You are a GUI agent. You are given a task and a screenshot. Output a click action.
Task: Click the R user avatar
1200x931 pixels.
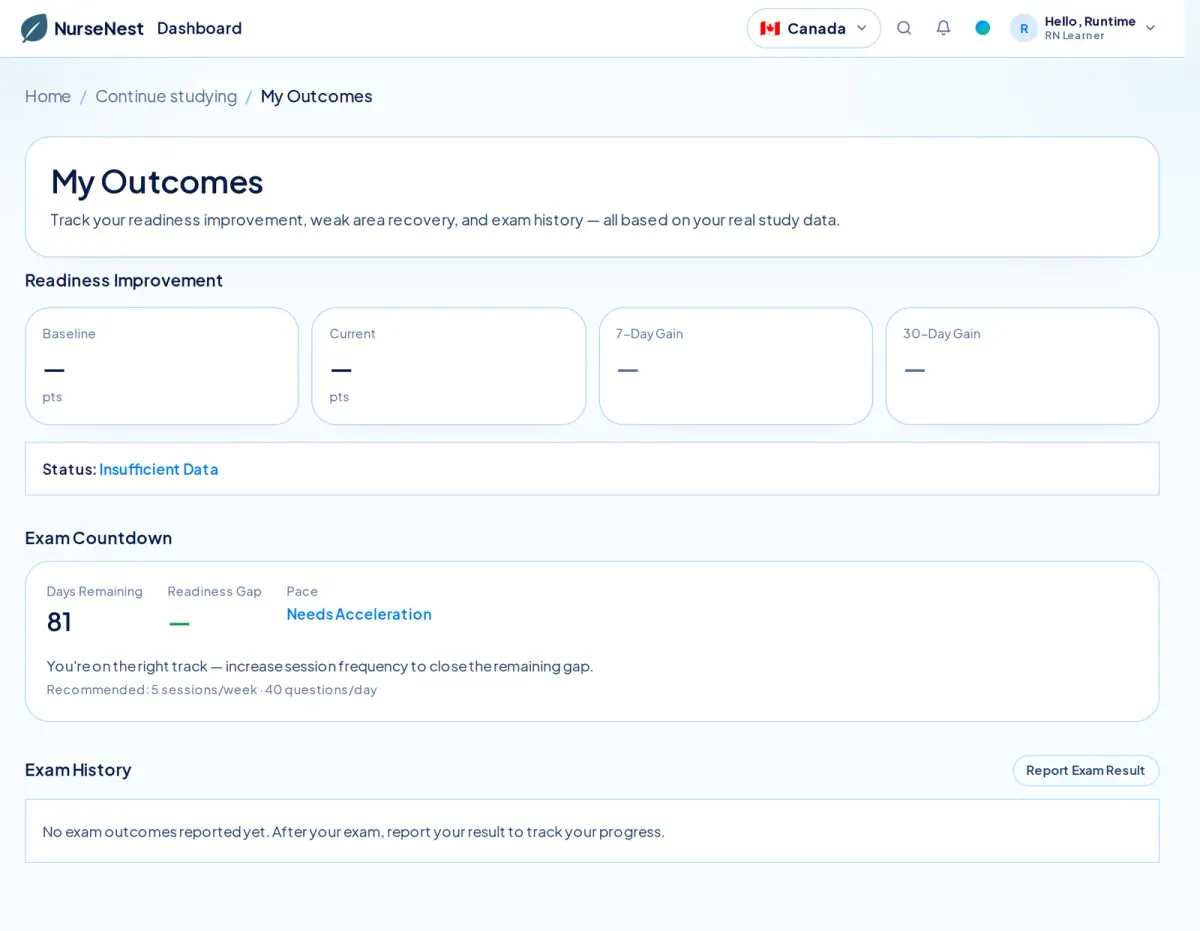pos(1024,28)
